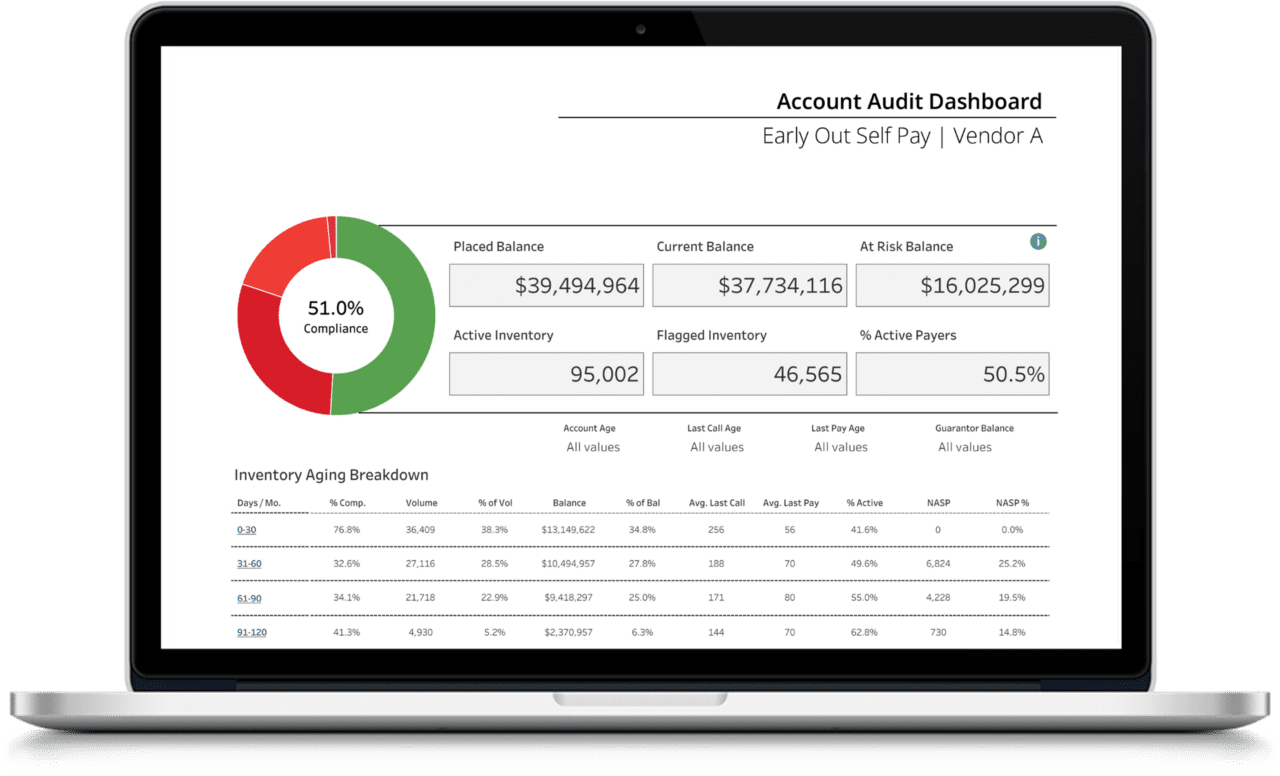The height and width of the screenshot is (776, 1280).
Task: Click the NASP % column header
Action: (x=1012, y=503)
